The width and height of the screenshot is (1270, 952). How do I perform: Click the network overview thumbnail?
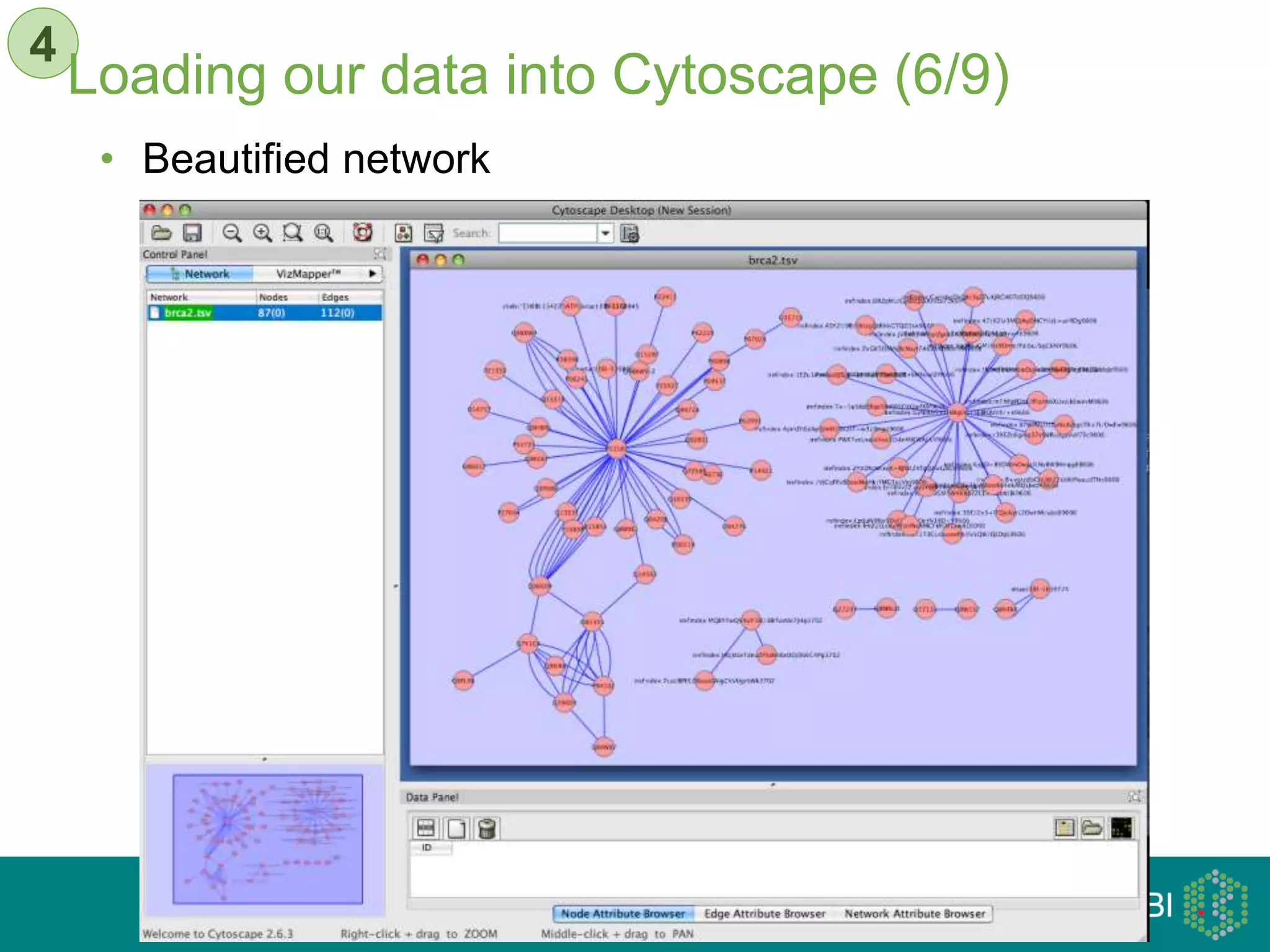[x=267, y=839]
